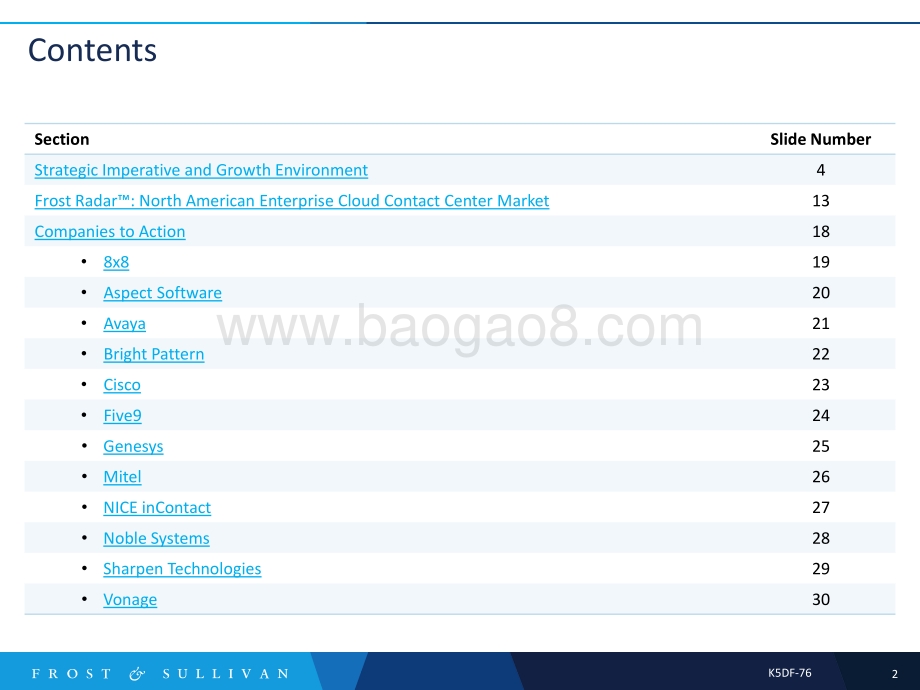Navigate to Genesys section
Image resolution: width=920 pixels, height=690 pixels.
[133, 447]
